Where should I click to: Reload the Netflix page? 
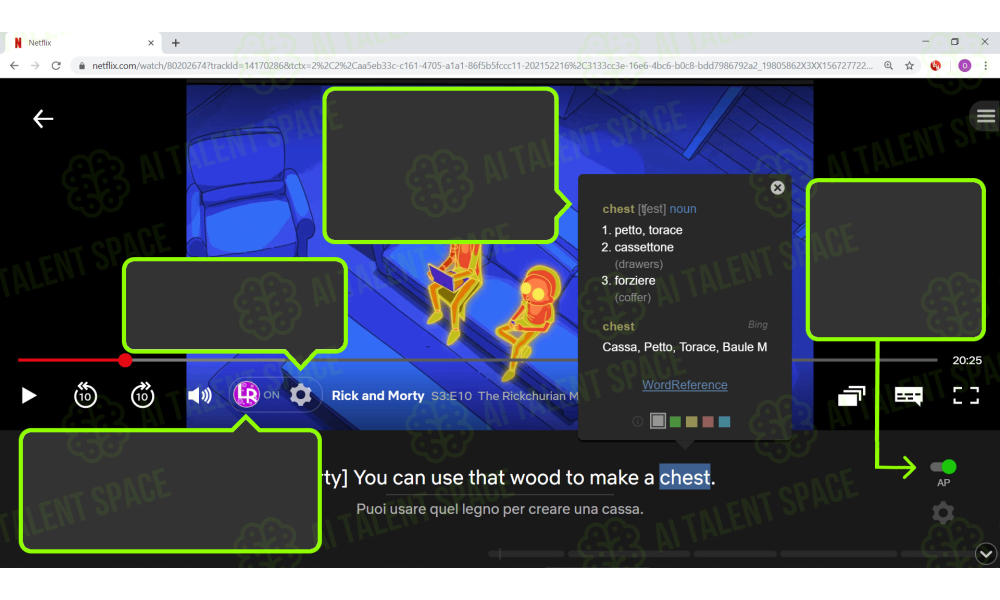pos(56,66)
